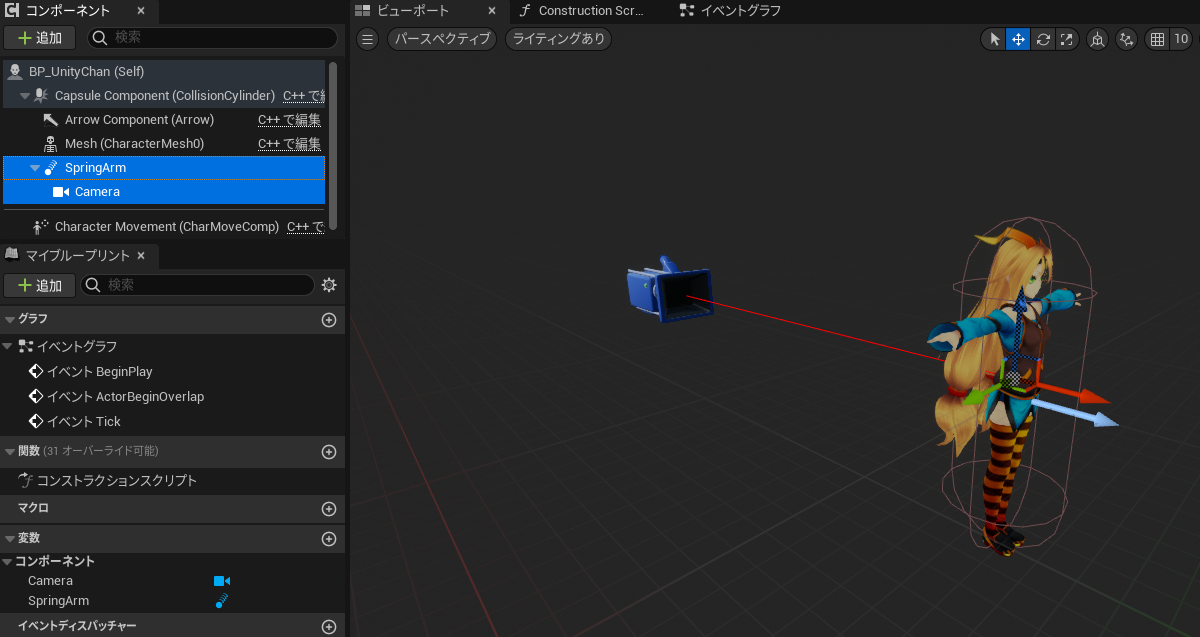The height and width of the screenshot is (637, 1200).
Task: Open マイブループリント settings gear
Action: point(329,285)
